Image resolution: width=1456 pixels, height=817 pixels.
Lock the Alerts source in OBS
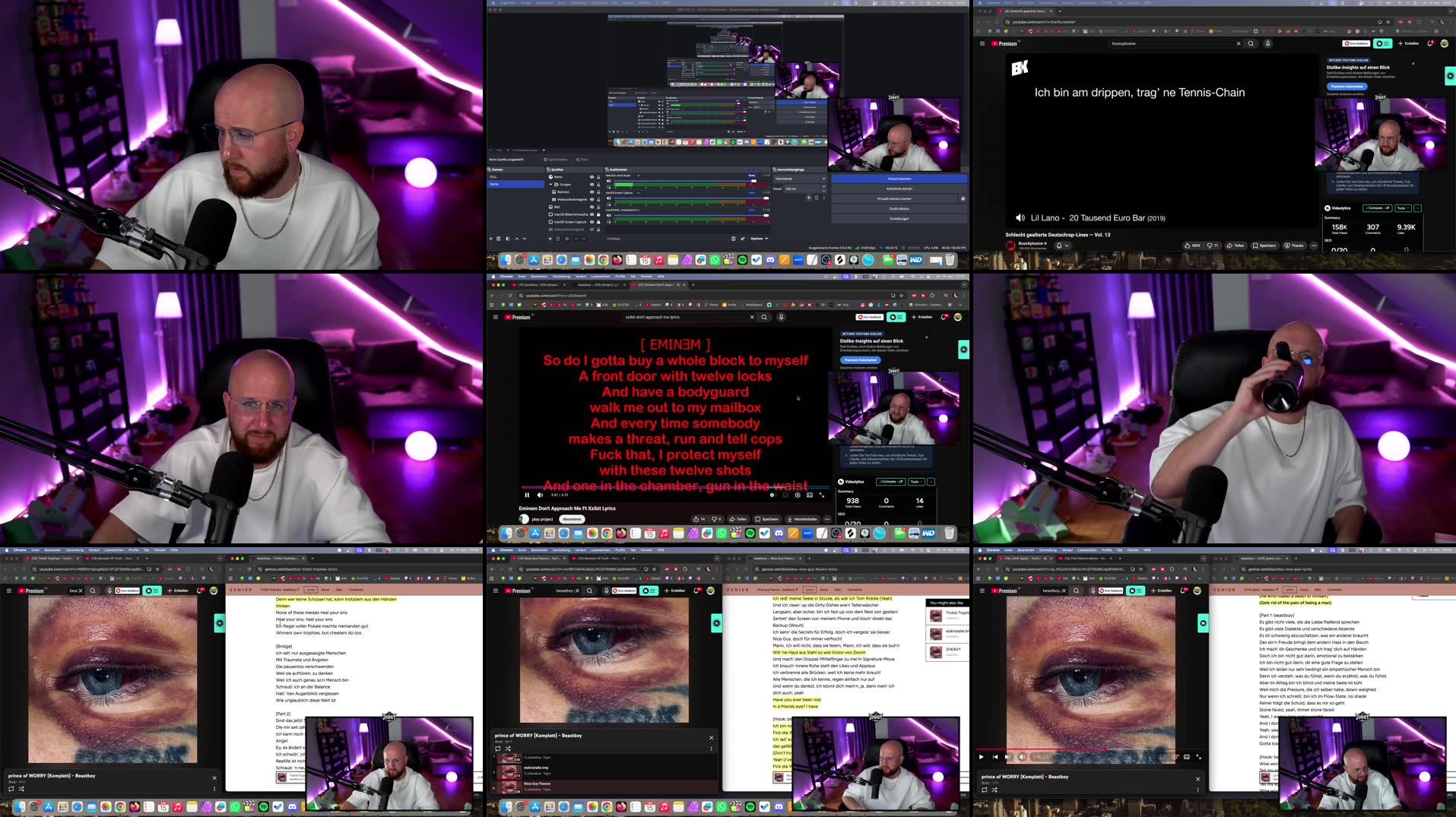tap(598, 177)
